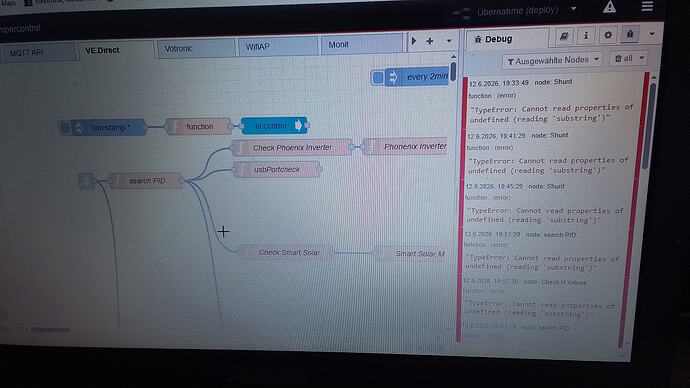Open deploy options dropdown arrow
The width and height of the screenshot is (690, 388).
click(x=573, y=8)
